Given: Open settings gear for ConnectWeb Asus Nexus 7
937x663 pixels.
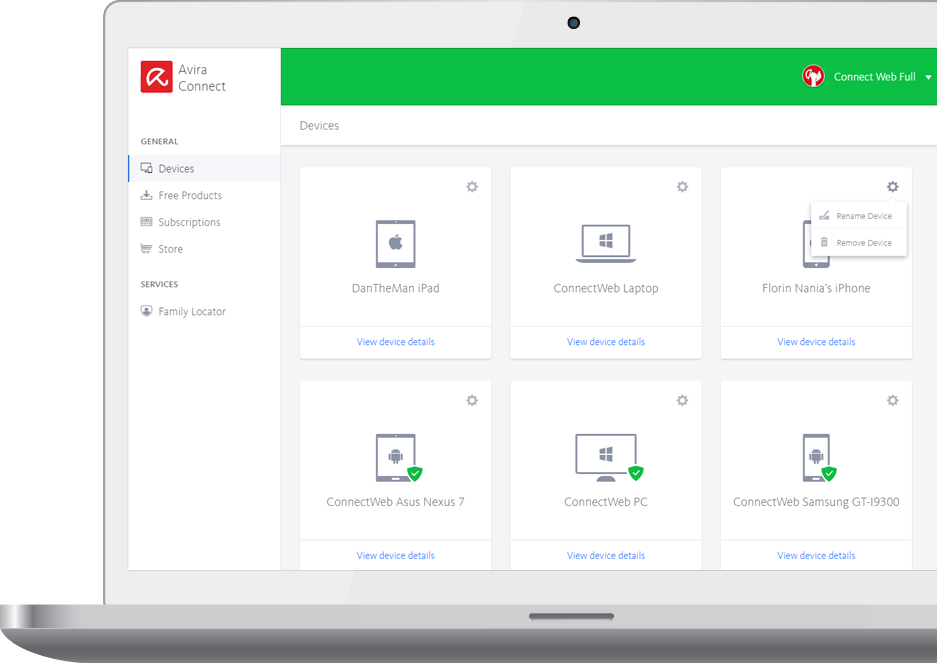Looking at the screenshot, I should (x=472, y=401).
